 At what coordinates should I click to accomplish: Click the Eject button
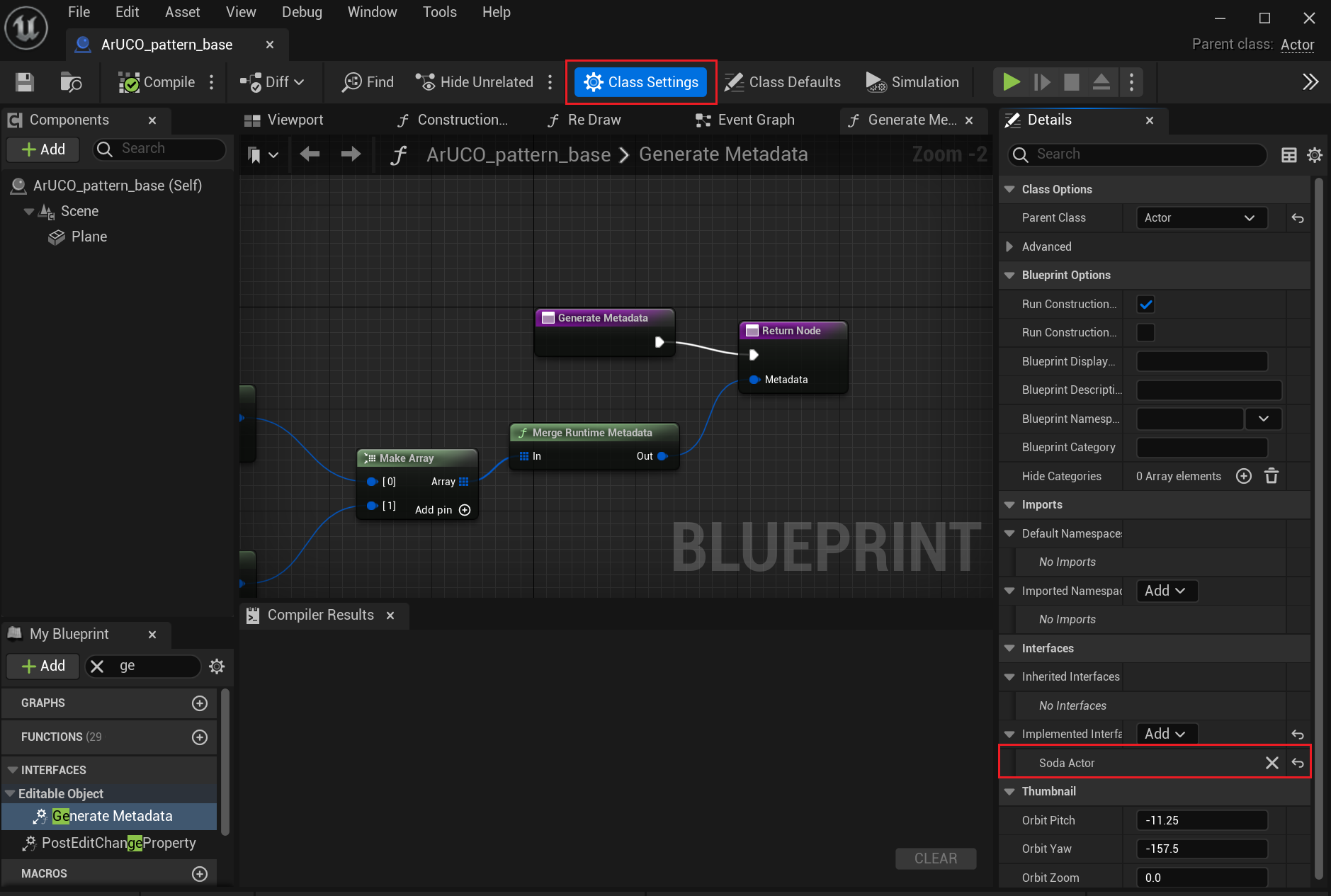coord(1101,82)
